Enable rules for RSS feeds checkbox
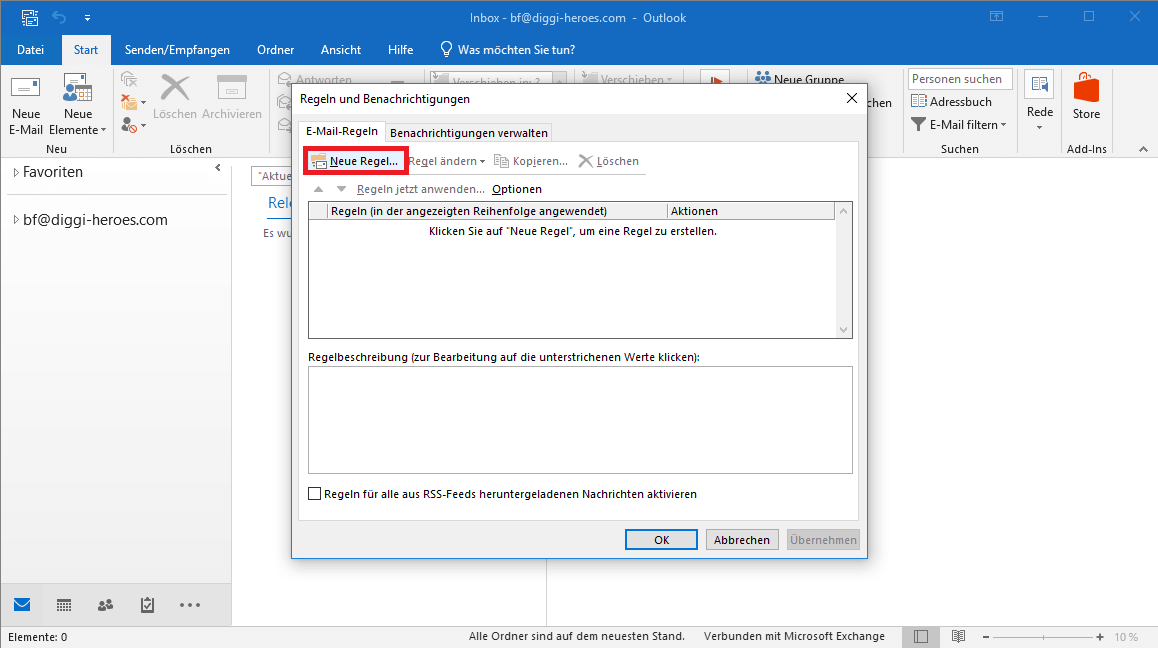Screen dimensions: 1158x648 (x=315, y=494)
